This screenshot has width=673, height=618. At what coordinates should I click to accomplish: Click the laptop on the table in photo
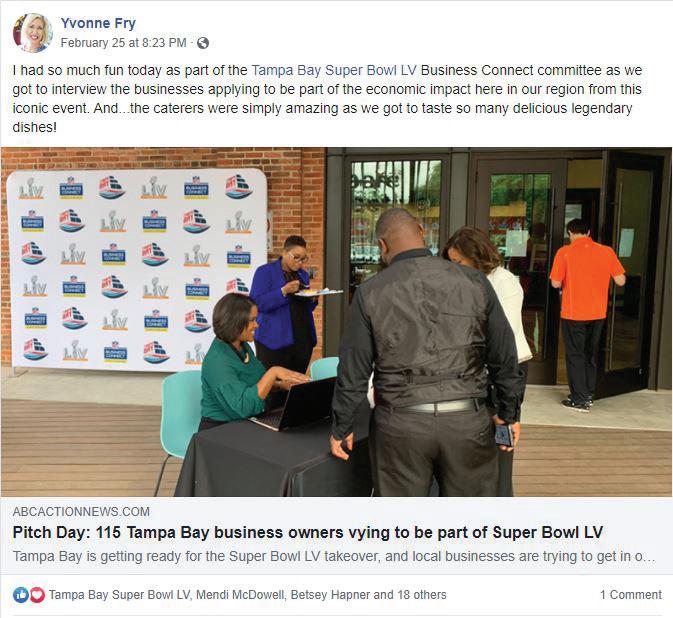point(296,404)
